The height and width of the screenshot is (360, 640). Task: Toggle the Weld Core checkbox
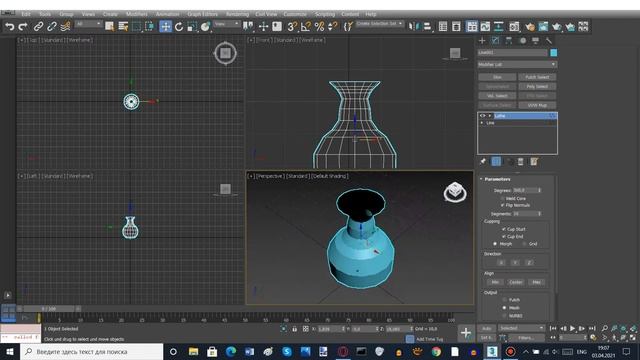point(502,198)
